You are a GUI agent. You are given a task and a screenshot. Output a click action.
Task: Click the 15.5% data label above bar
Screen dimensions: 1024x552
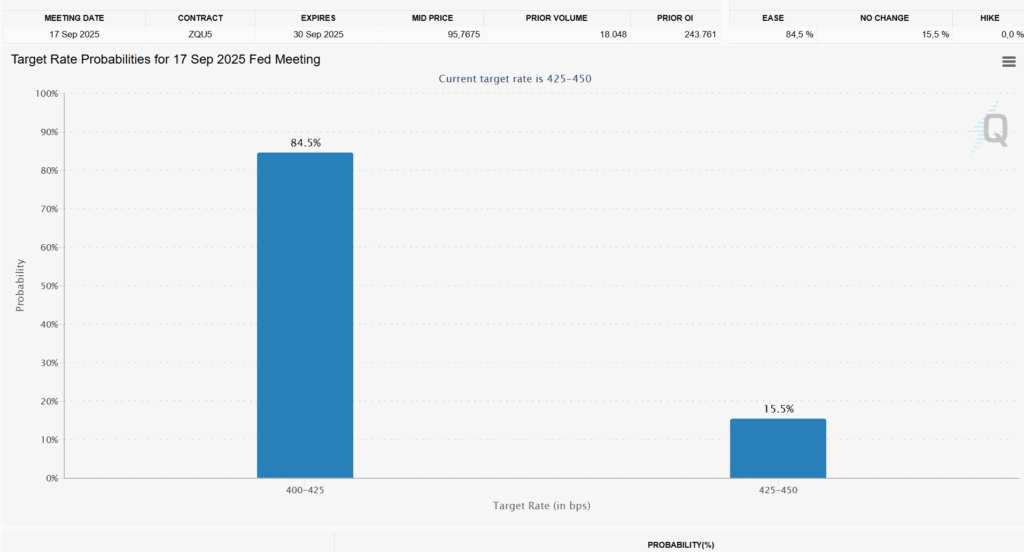(x=778, y=409)
